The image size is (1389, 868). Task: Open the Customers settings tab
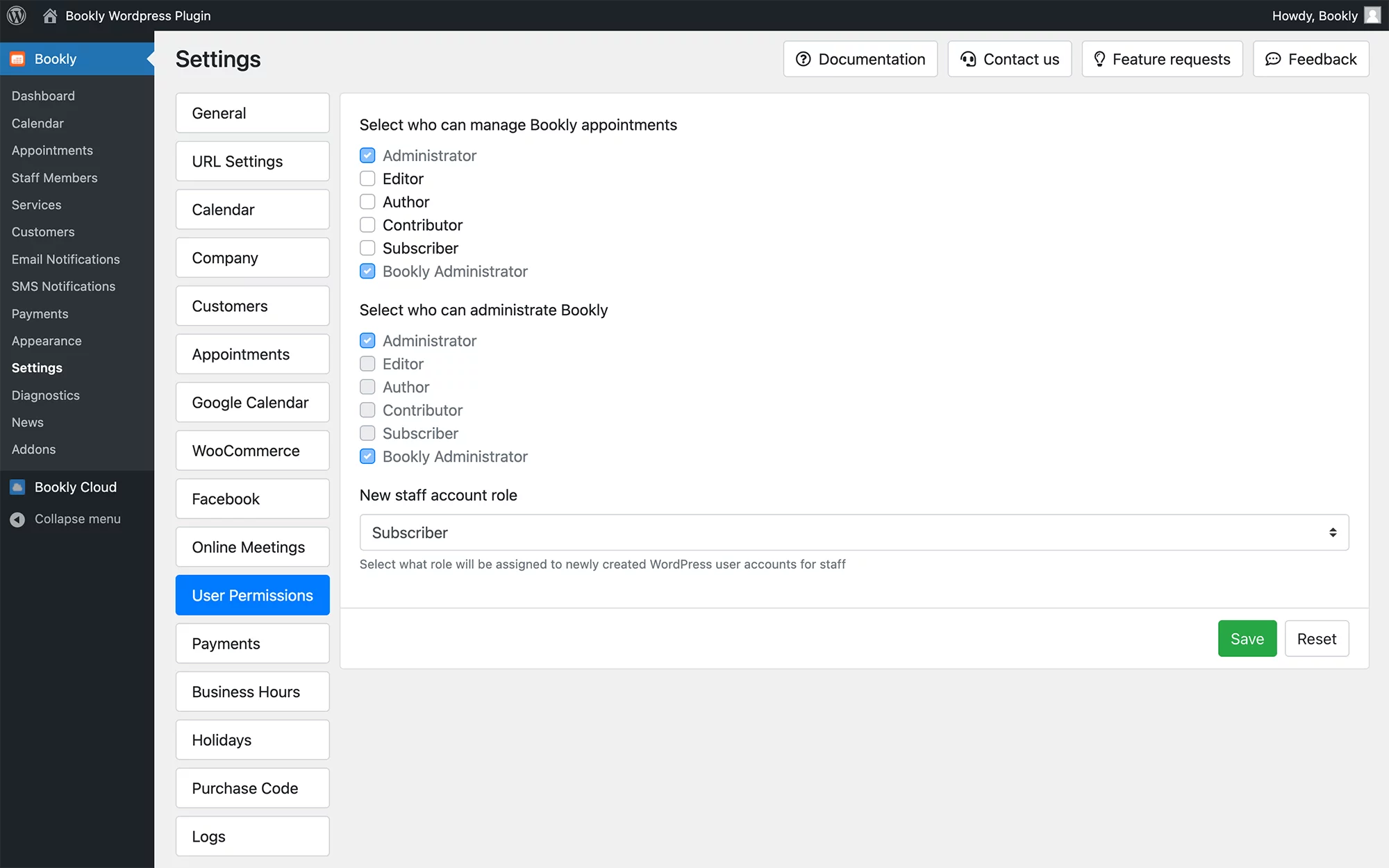click(252, 306)
